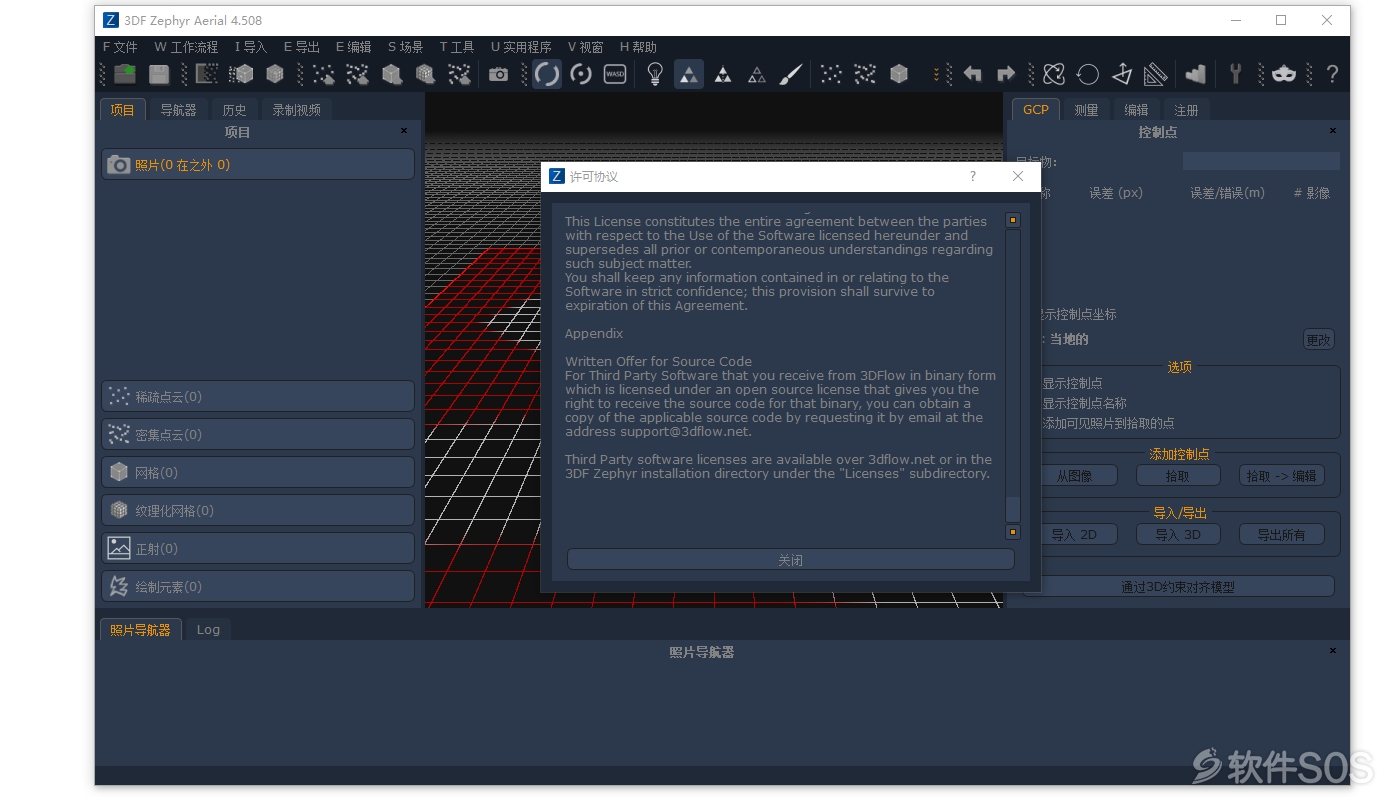Select the orbit-with-pivot-dot navigation icon

[x=581, y=74]
